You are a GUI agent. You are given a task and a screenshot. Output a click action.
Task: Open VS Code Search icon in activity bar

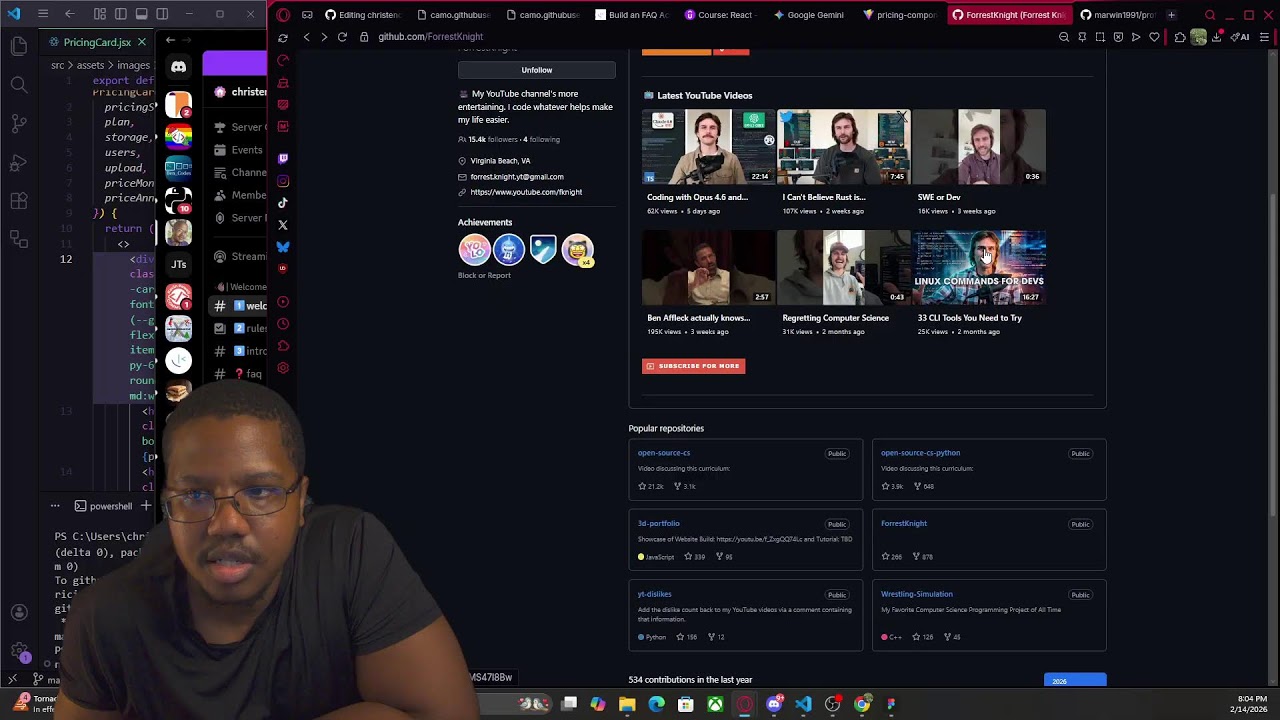19,85
